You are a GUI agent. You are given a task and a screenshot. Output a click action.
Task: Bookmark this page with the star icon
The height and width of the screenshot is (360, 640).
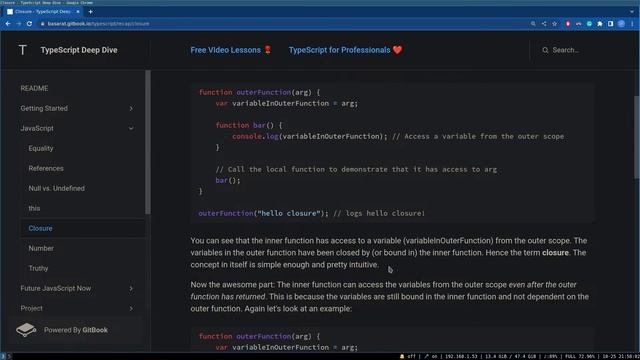pyautogui.click(x=555, y=24)
